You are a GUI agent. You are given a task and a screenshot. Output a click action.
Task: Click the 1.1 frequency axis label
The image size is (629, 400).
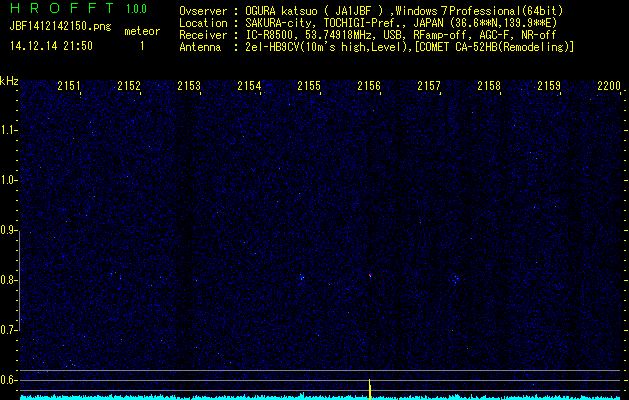8,130
